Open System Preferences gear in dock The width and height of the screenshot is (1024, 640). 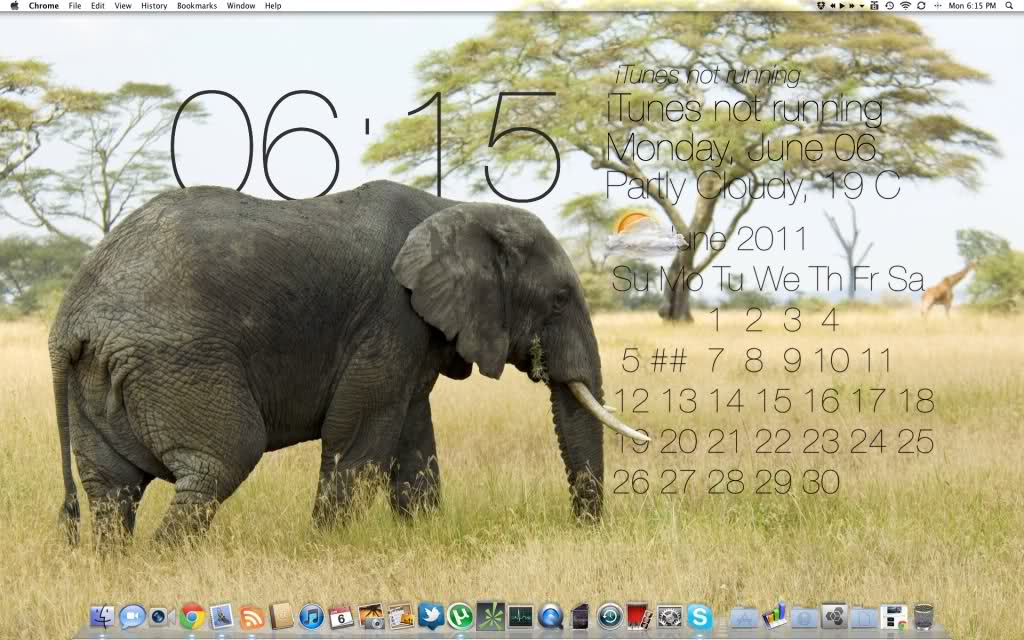pos(669,616)
